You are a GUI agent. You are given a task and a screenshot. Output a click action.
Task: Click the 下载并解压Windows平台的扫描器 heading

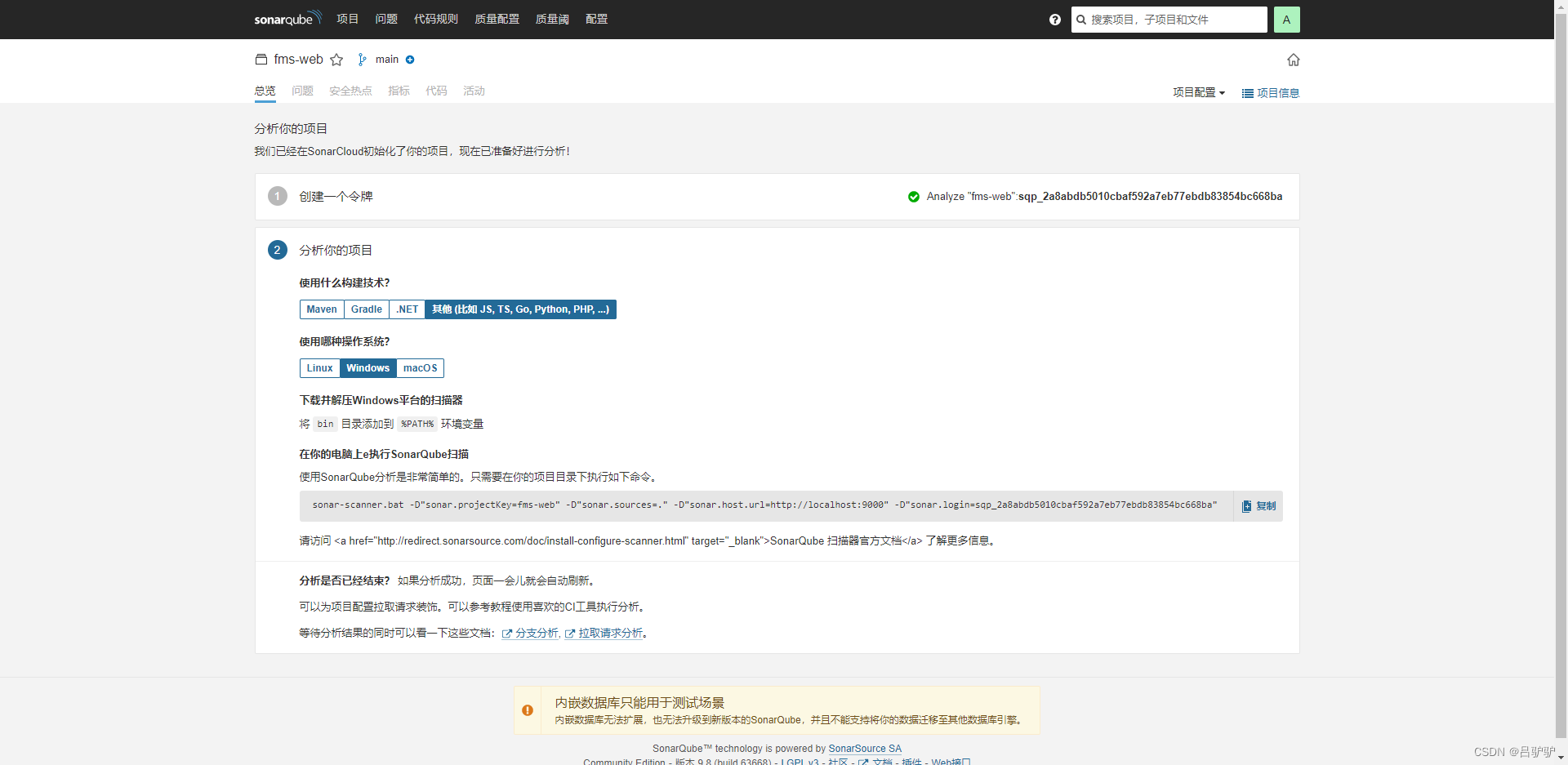pyautogui.click(x=381, y=400)
